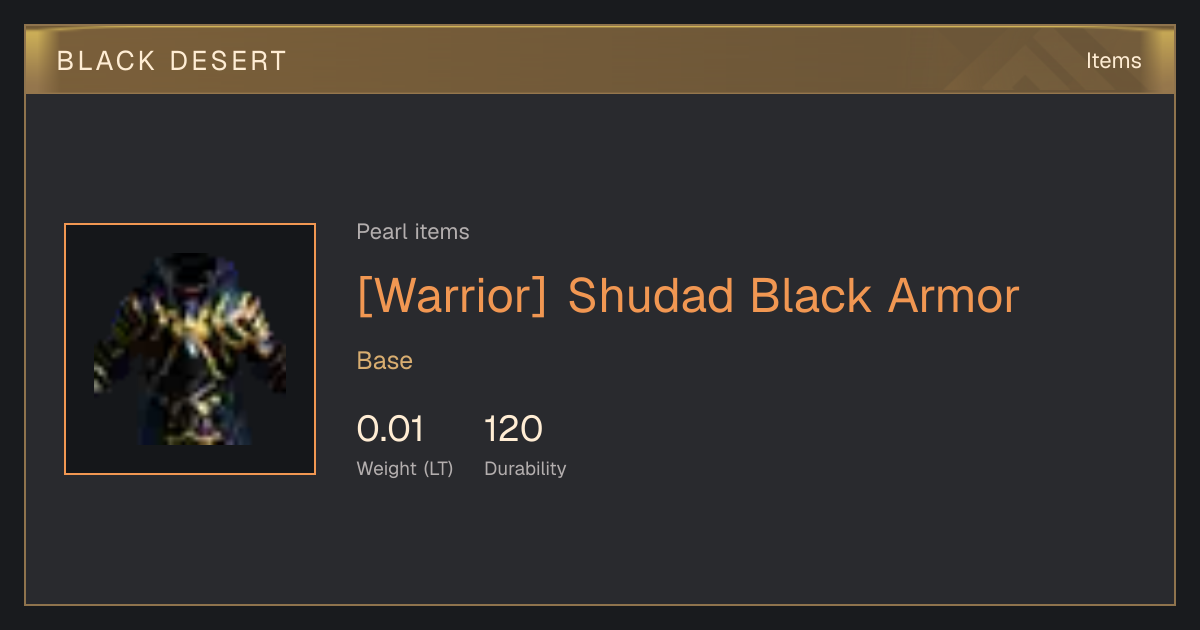Click the Weight (LT) label

pos(405,468)
